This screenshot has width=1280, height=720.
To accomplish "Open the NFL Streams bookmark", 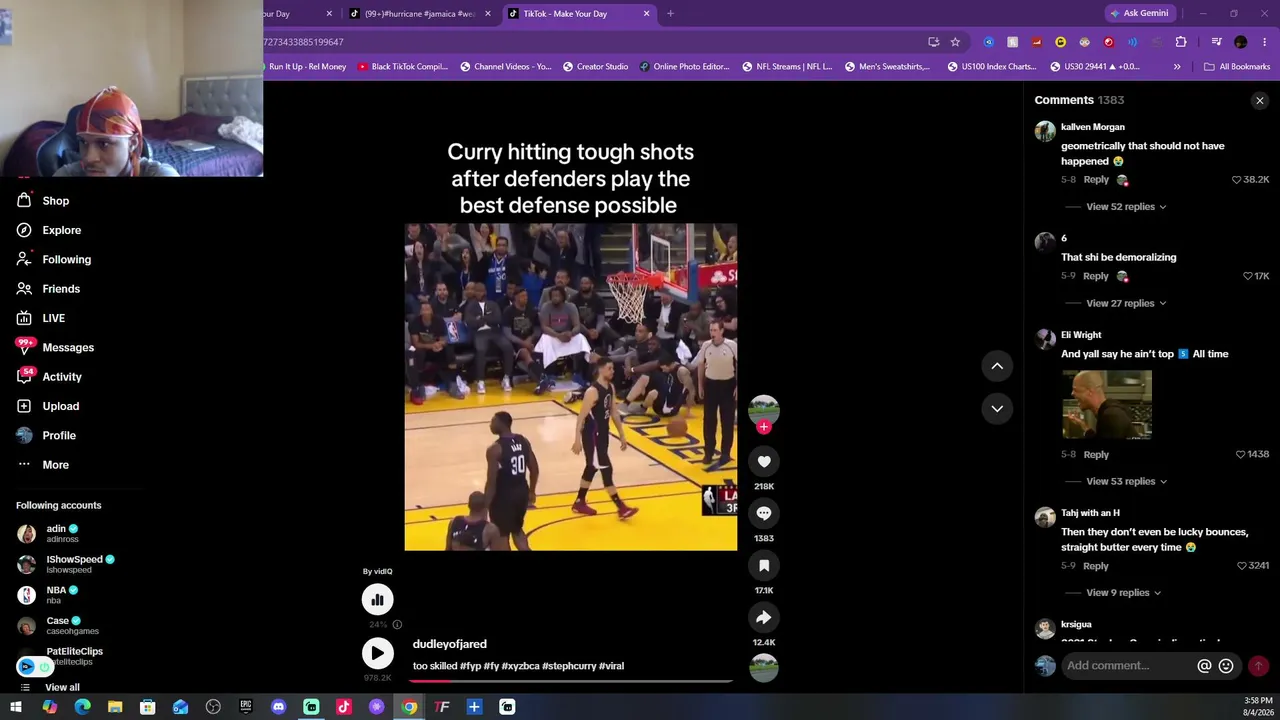I will [787, 67].
